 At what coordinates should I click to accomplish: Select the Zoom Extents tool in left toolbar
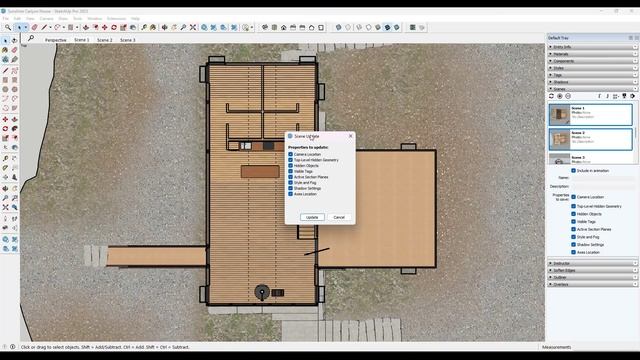click(x=5, y=207)
